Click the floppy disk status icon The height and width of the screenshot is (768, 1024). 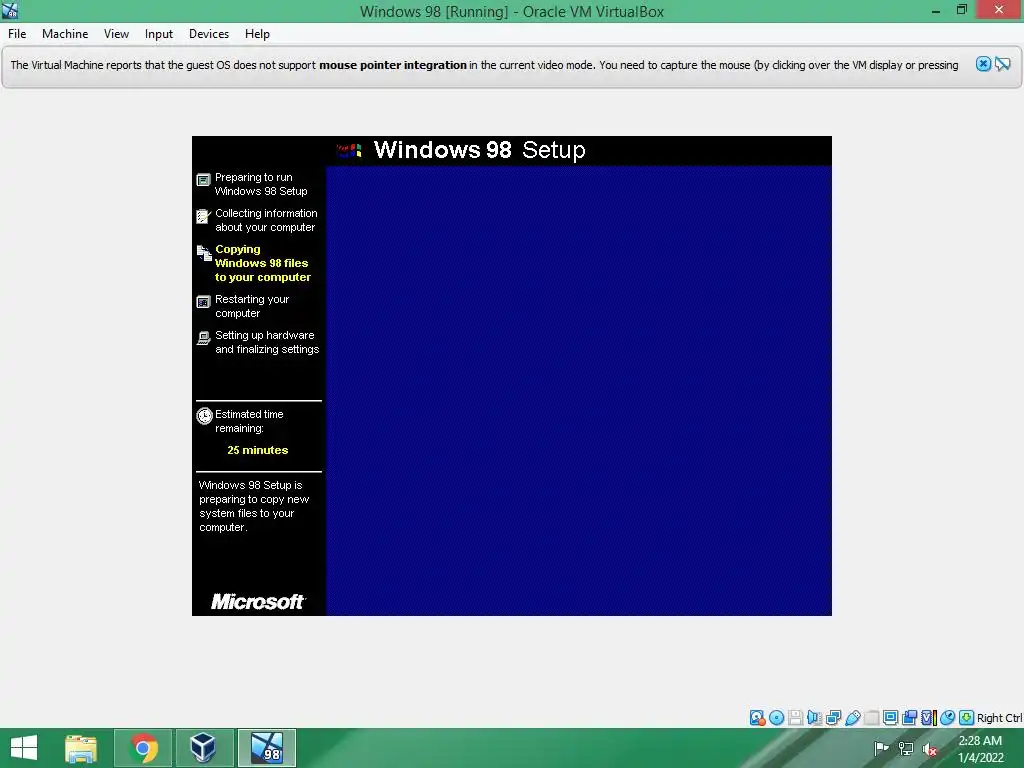pos(795,718)
